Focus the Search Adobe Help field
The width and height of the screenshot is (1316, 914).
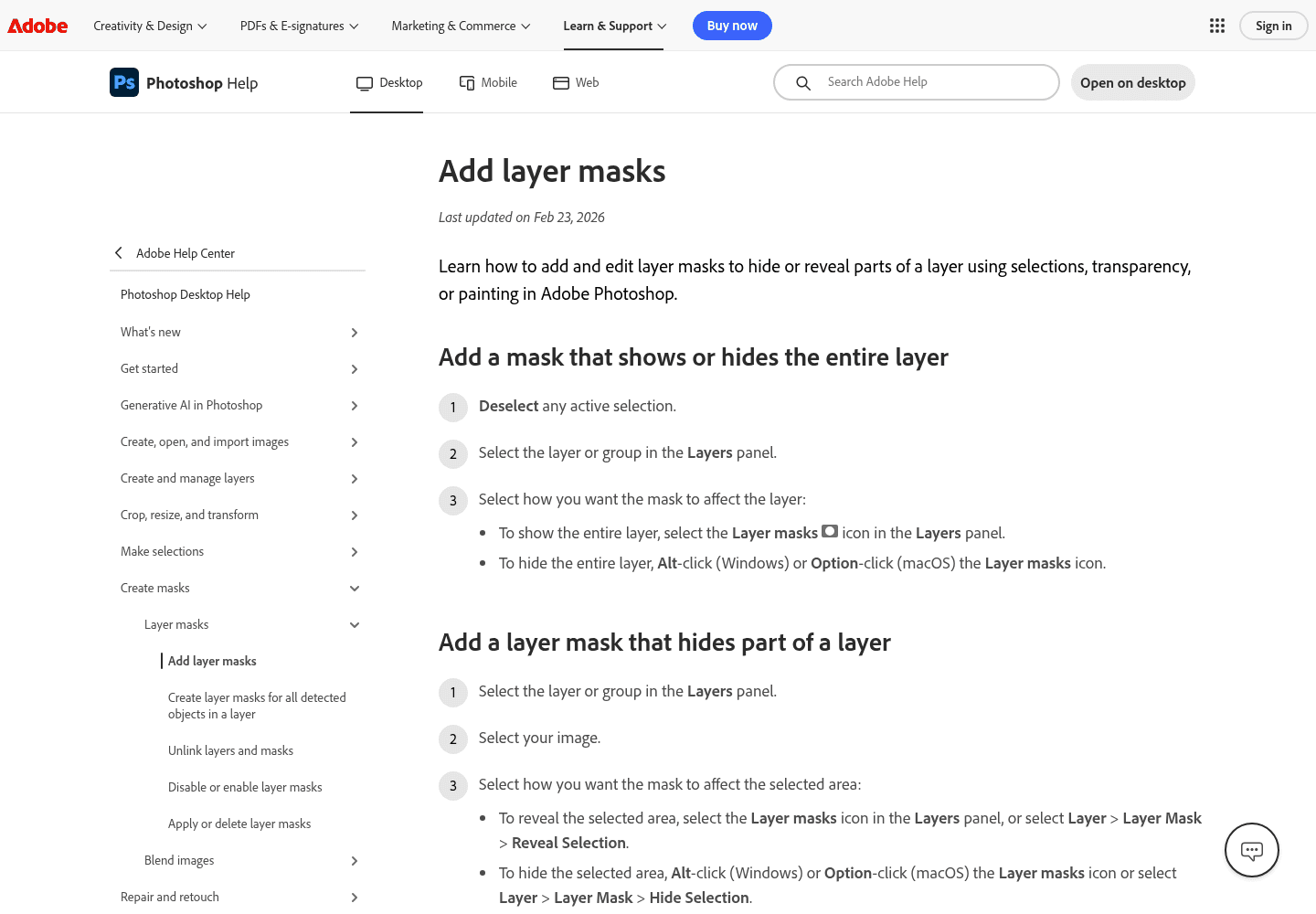tap(917, 82)
